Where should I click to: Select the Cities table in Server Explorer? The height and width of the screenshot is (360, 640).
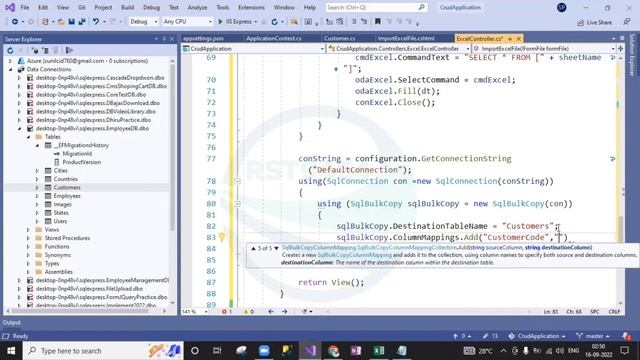click(60, 171)
